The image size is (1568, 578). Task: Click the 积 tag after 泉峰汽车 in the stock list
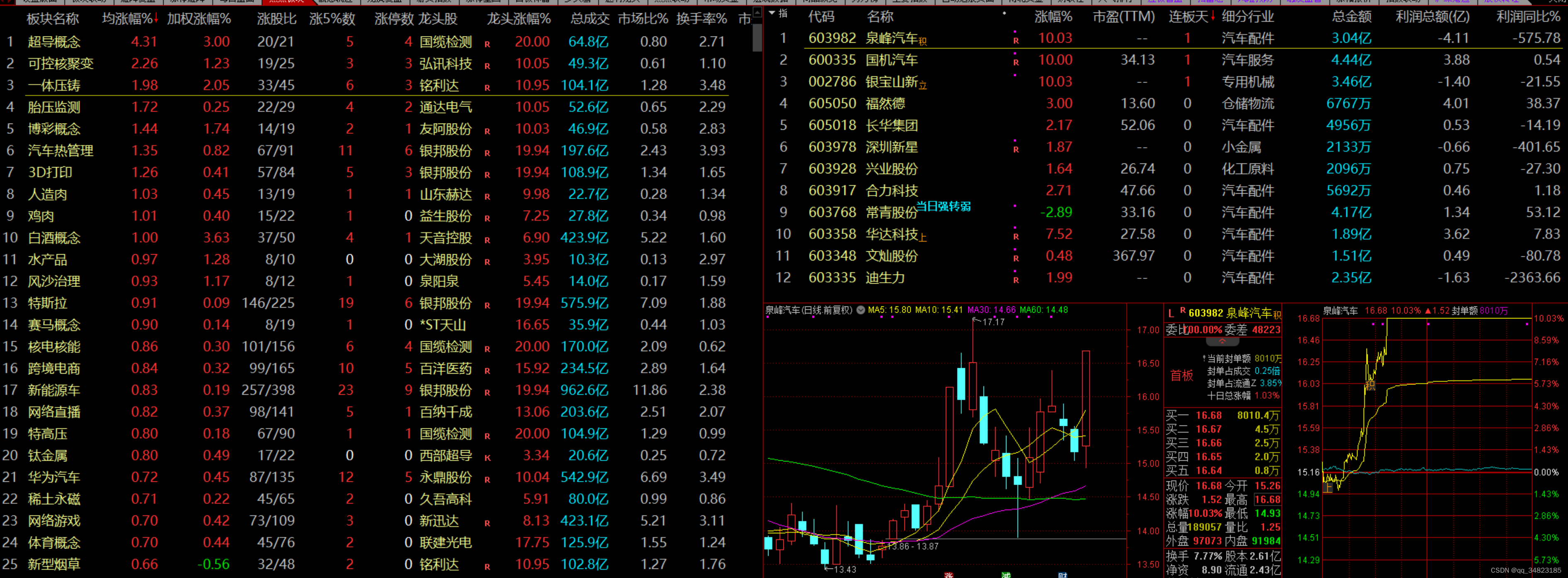(x=923, y=41)
